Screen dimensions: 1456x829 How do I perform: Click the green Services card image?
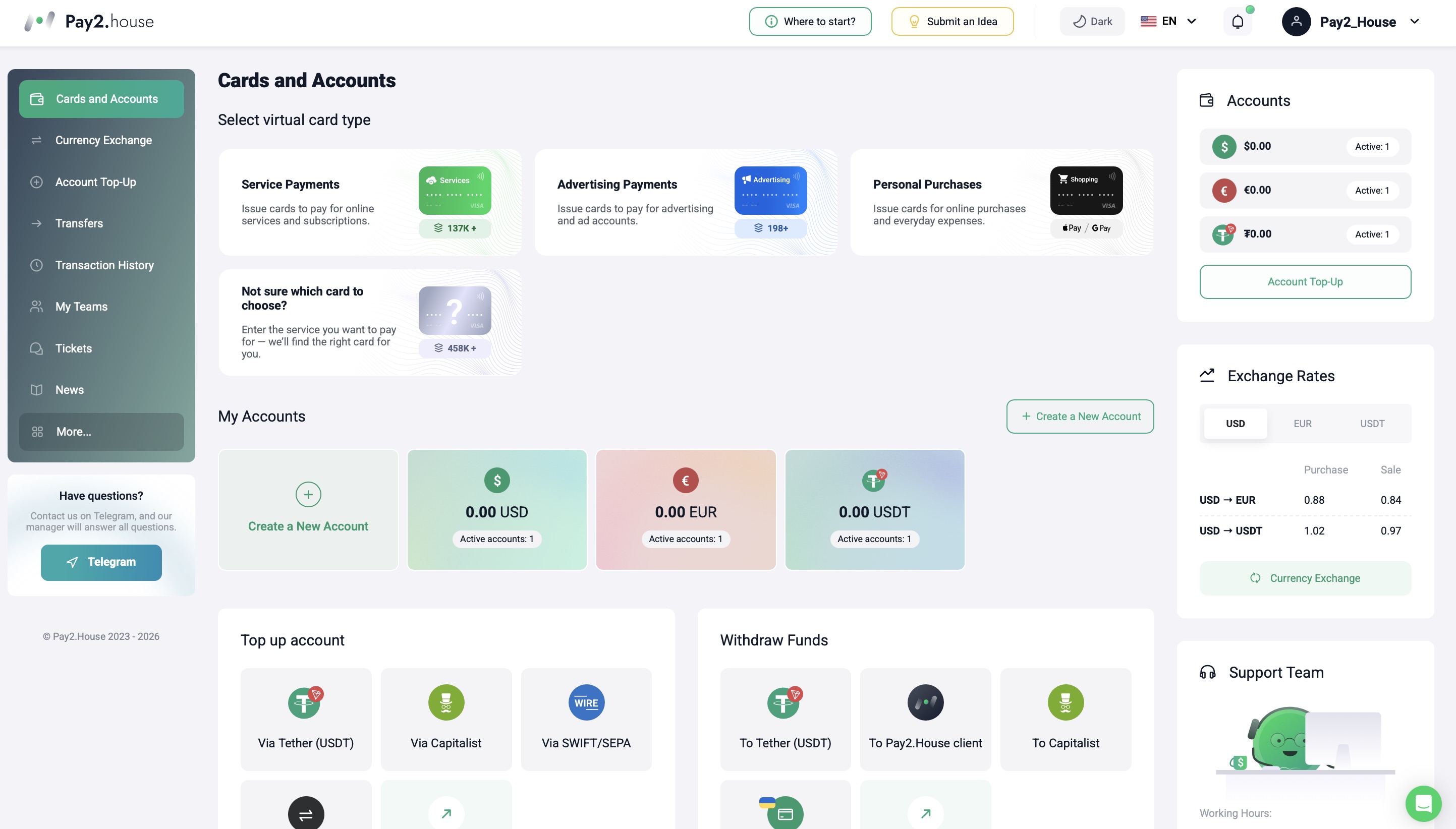click(455, 190)
